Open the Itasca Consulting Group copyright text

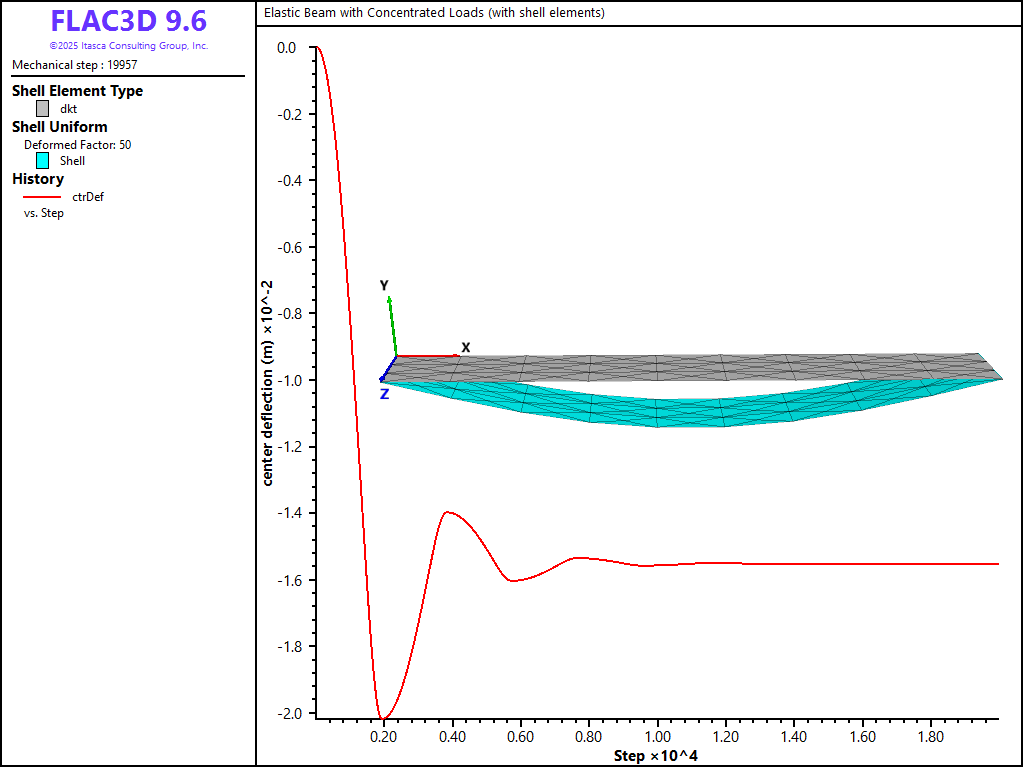[128, 46]
